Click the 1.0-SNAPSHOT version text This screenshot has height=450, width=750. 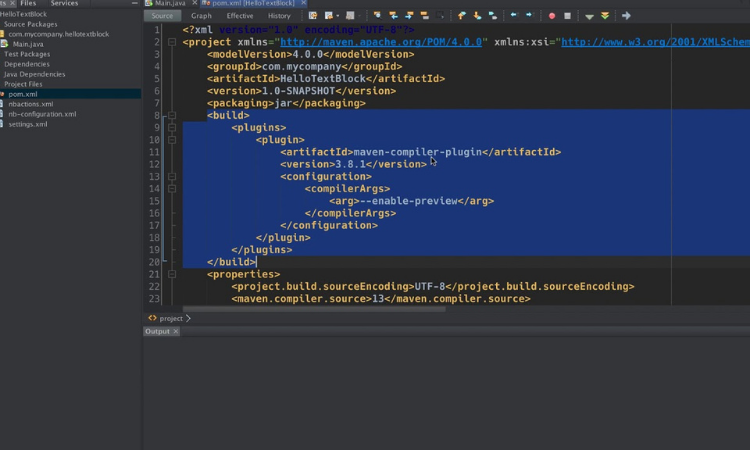(x=298, y=91)
